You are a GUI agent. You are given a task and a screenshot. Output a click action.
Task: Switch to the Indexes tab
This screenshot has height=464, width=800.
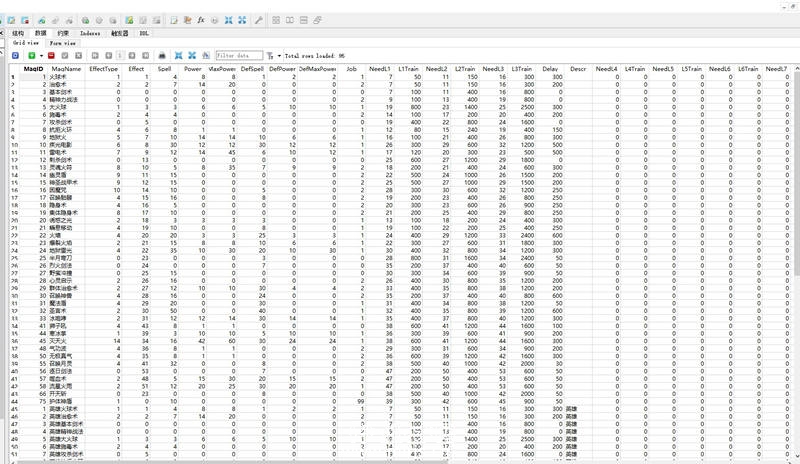90,33
